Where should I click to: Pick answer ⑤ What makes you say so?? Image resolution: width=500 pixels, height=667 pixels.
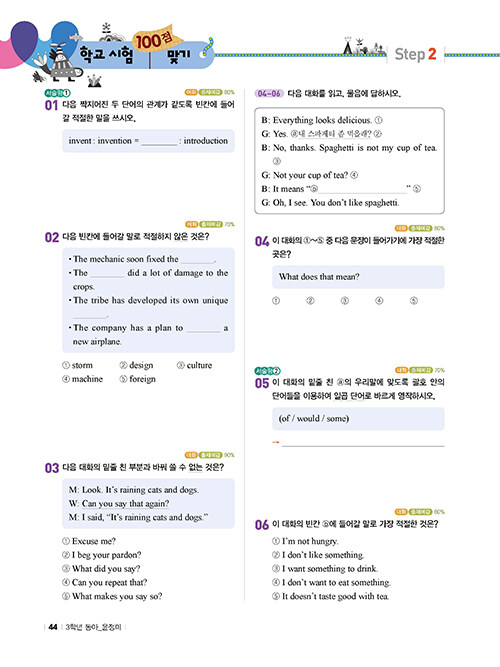112,596
